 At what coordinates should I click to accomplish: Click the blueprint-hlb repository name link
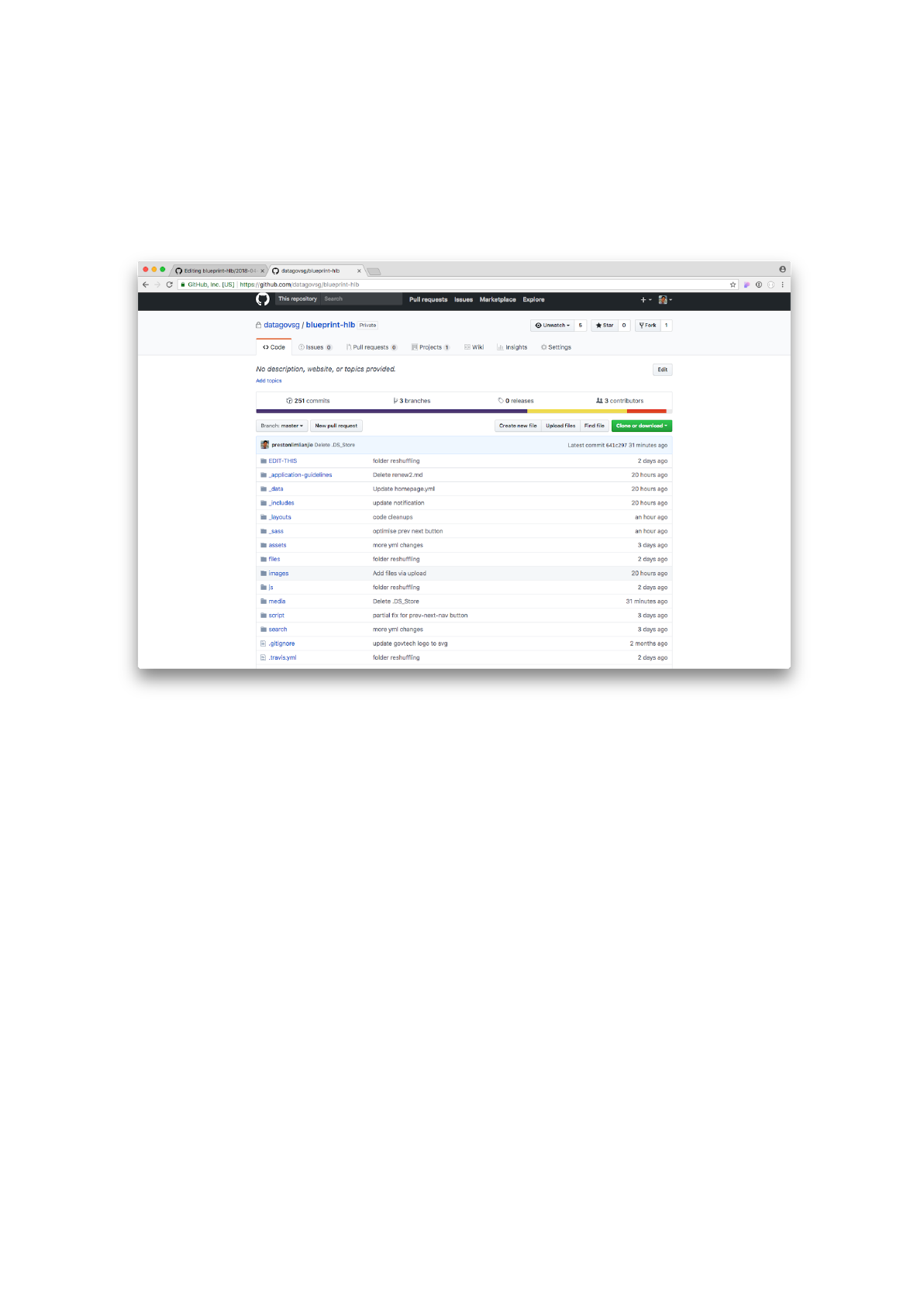pyautogui.click(x=330, y=325)
